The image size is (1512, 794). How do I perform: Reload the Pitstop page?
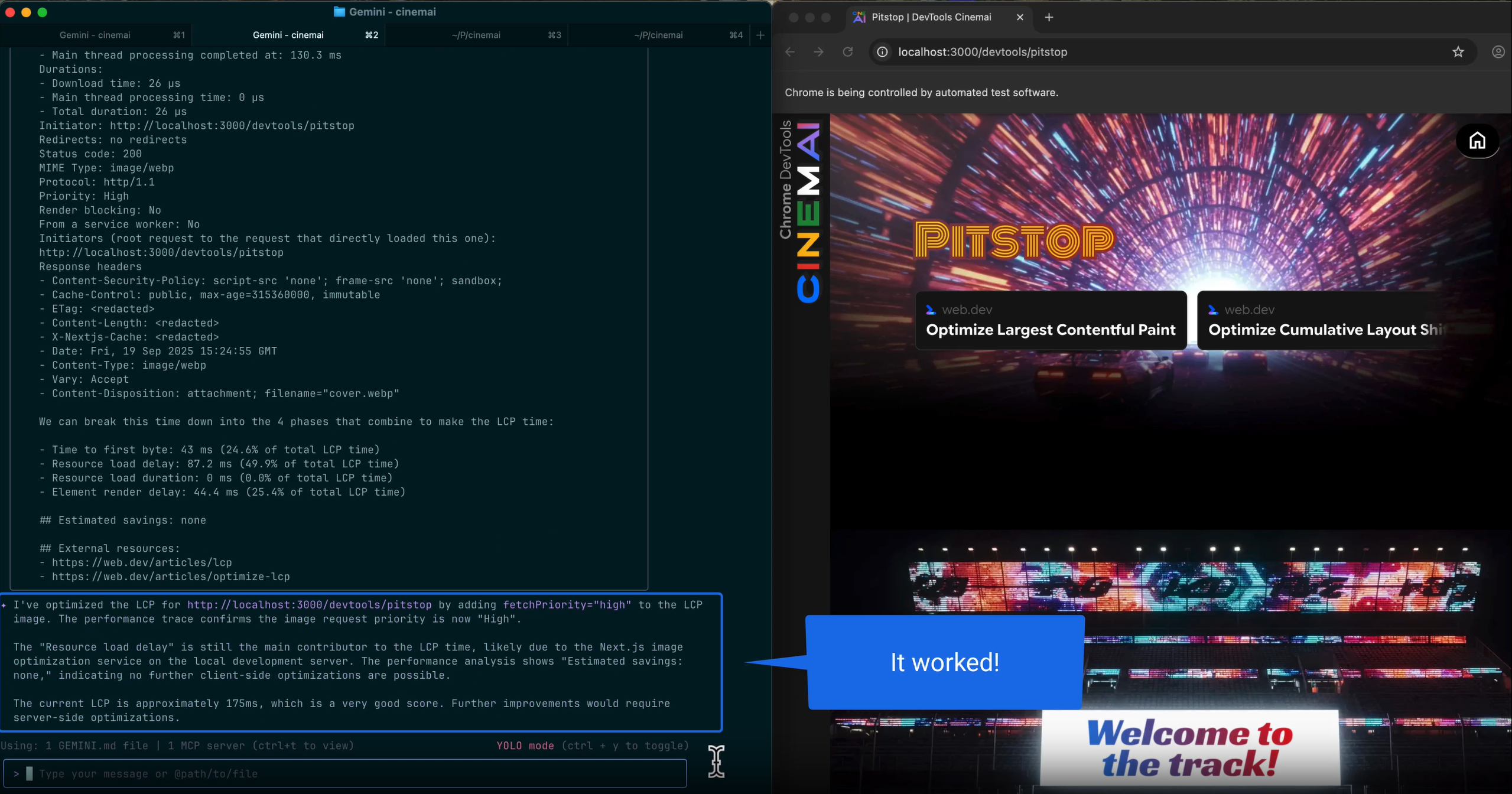coord(847,52)
